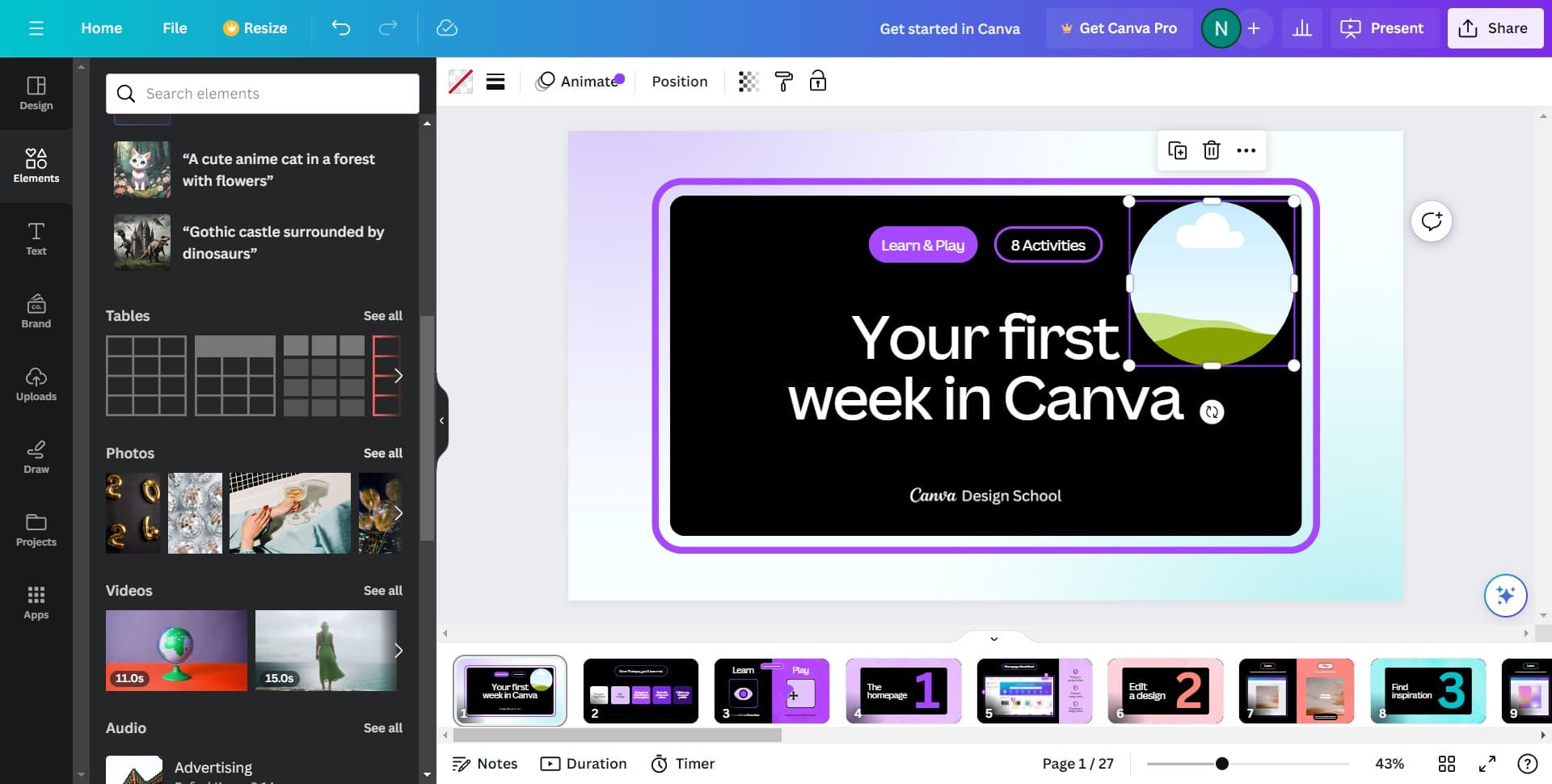Collapse the side panel with the arrow handle
Screen dimensions: 1552x784
[x=441, y=420]
